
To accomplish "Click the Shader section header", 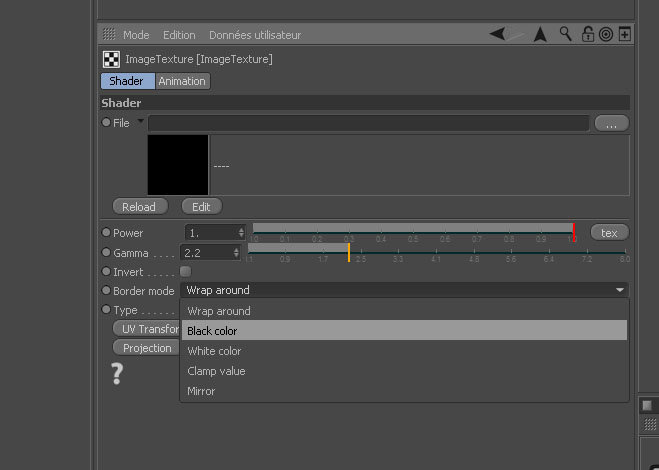I will tap(365, 103).
